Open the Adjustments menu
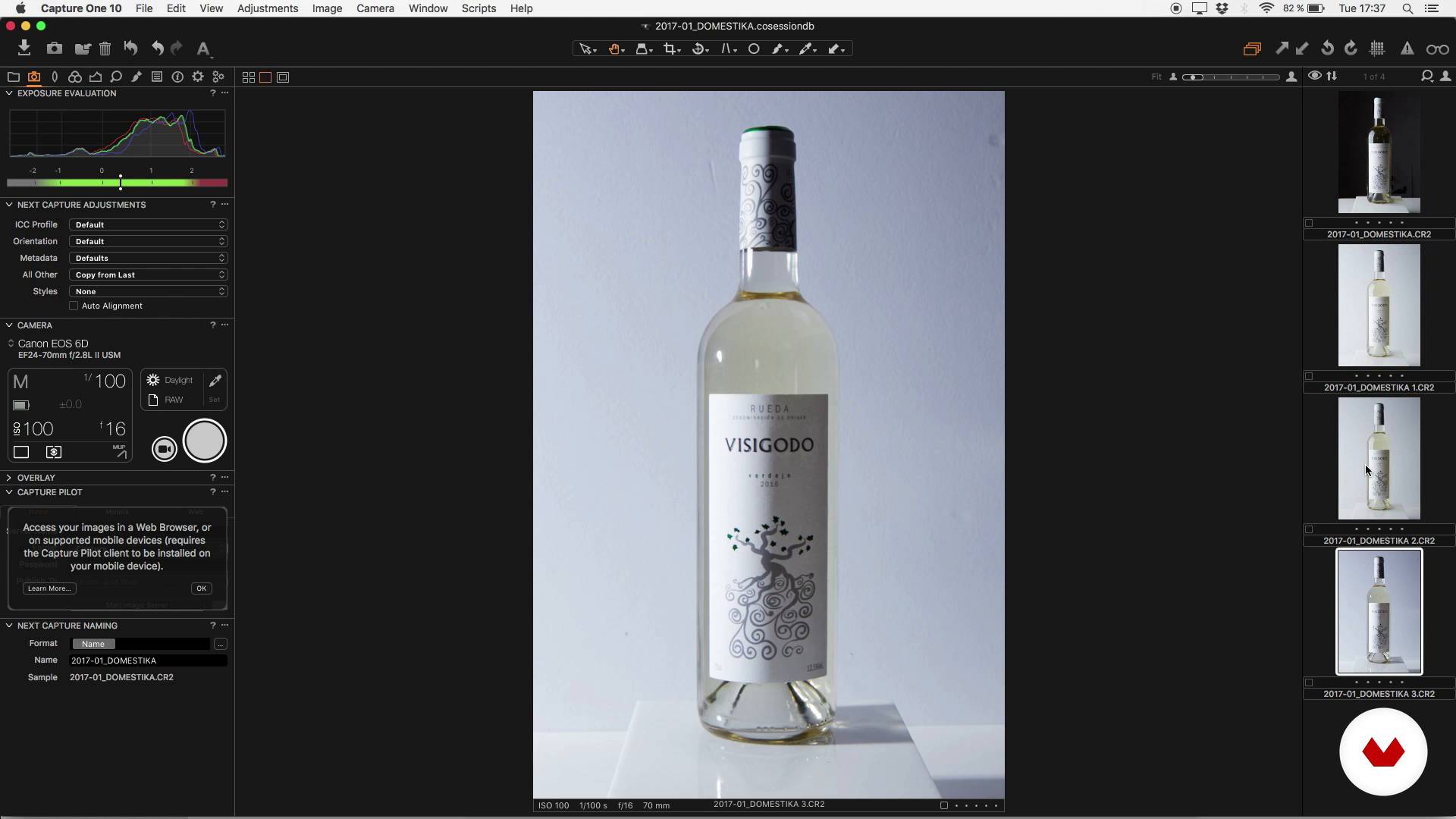Image resolution: width=1456 pixels, height=819 pixels. [x=268, y=8]
